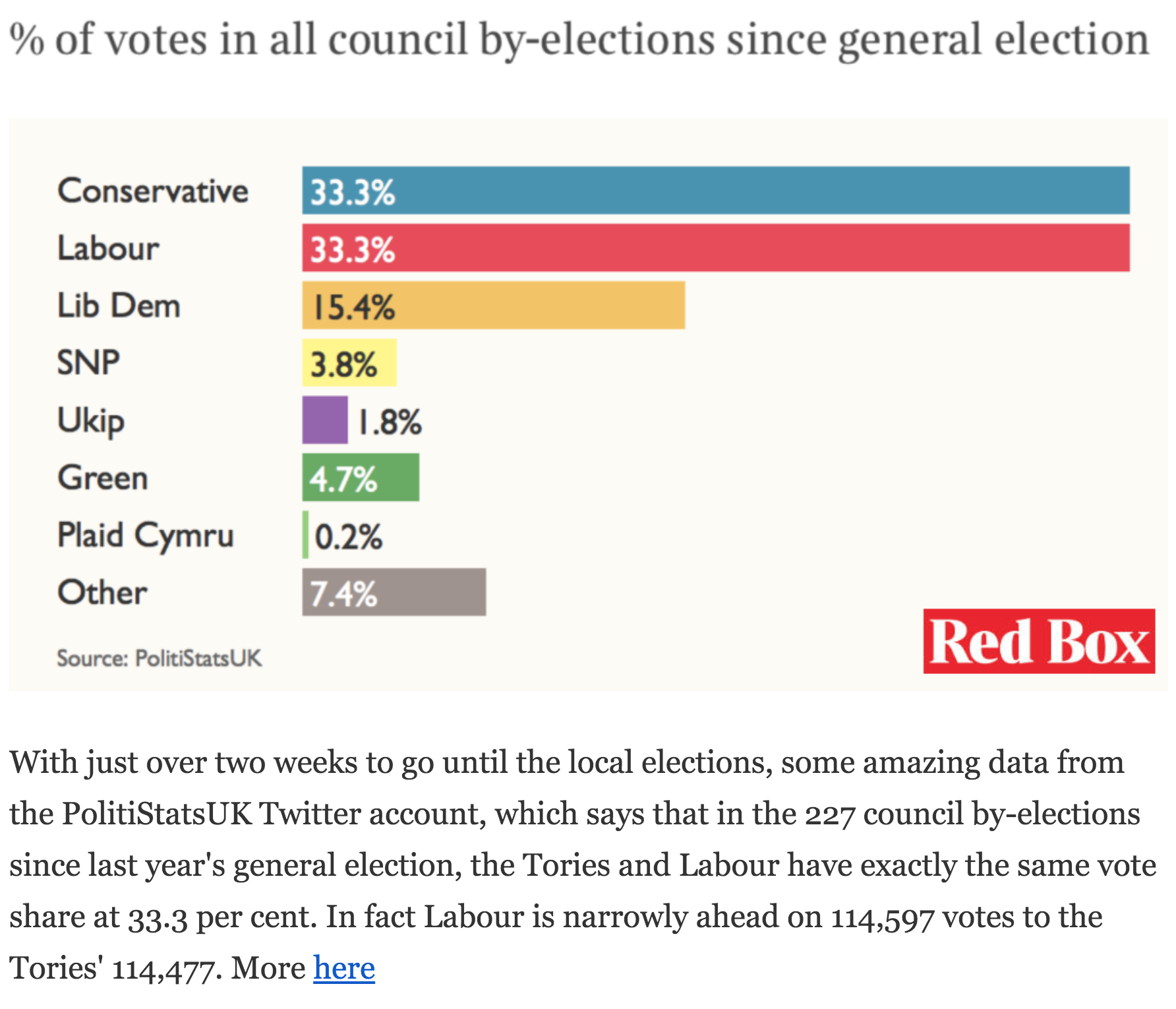Click the Ukip 1.8% value label

(390, 422)
